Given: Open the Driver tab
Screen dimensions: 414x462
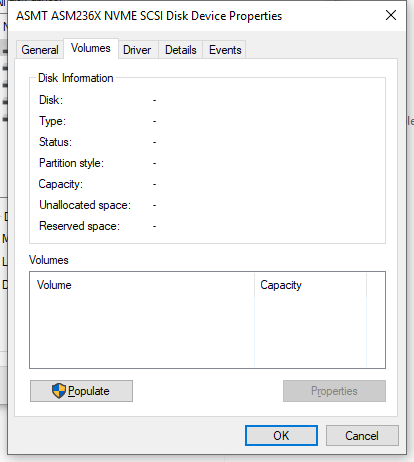Looking at the screenshot, I should point(137,50).
